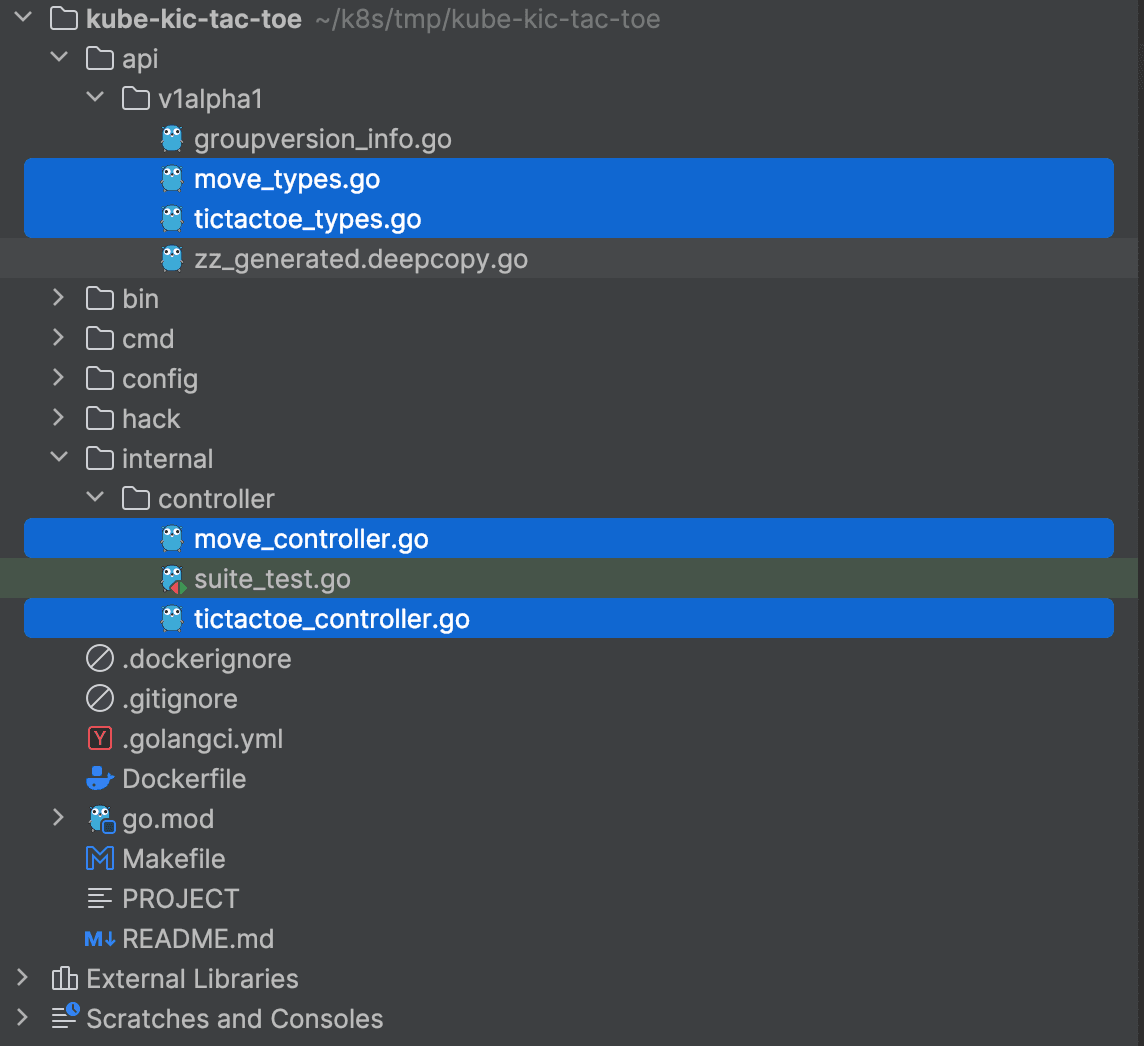Collapse the api folder chevron
The height and width of the screenshot is (1046, 1144).
59,59
